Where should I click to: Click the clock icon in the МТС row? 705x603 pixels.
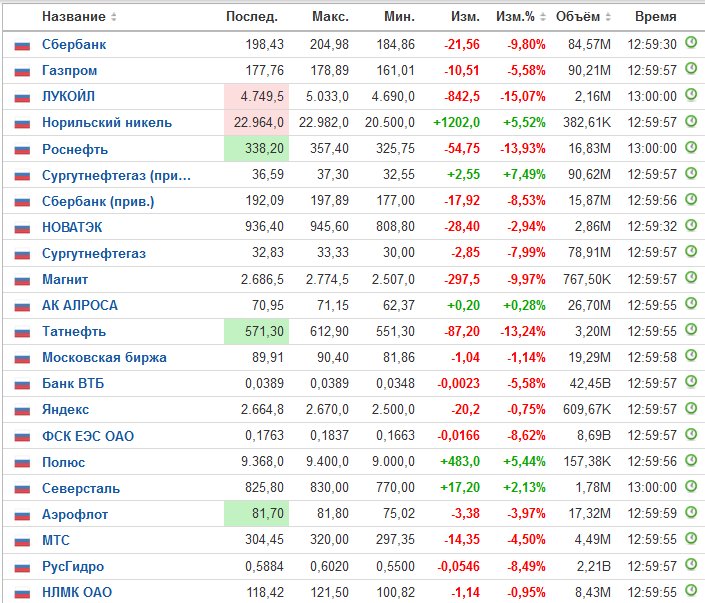click(691, 538)
